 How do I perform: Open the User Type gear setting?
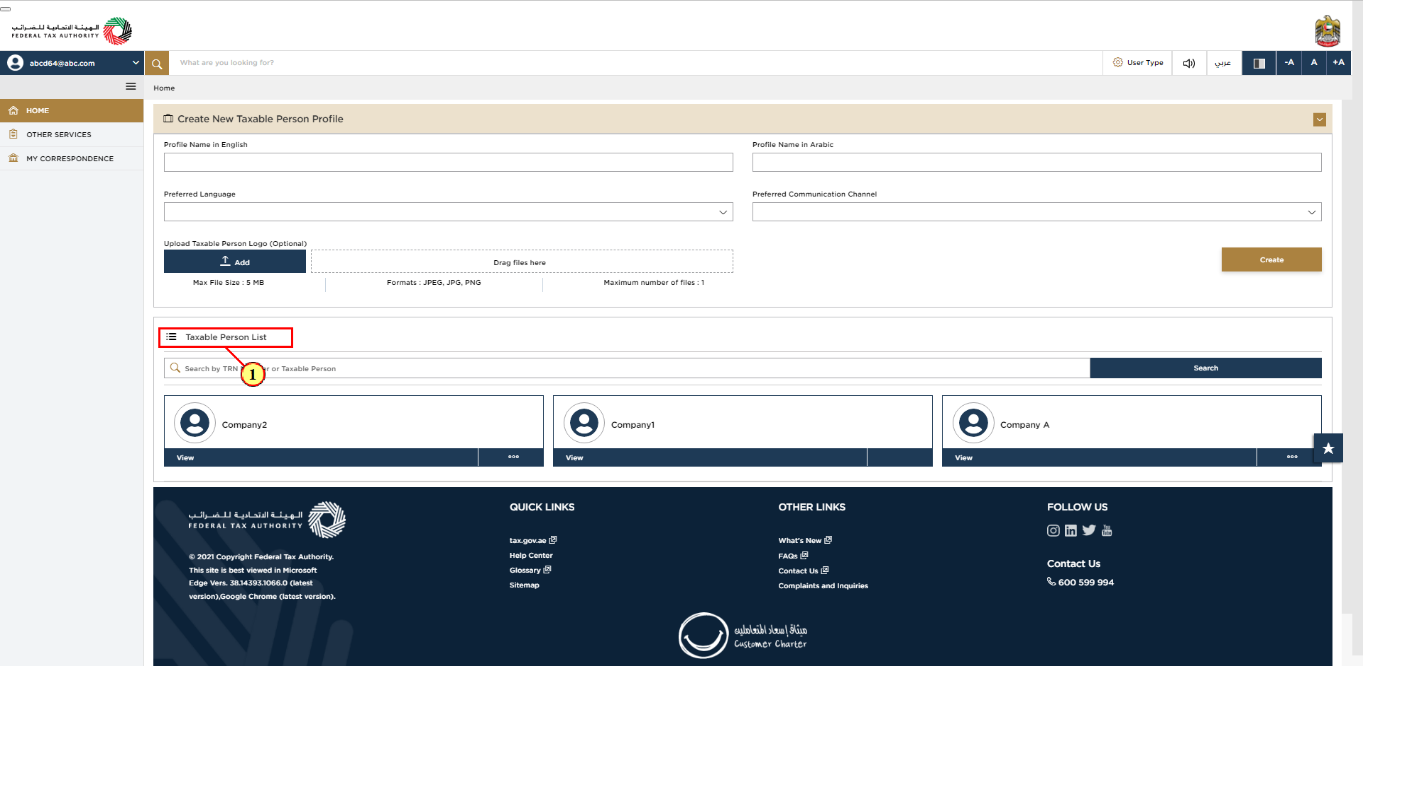click(x=1138, y=63)
